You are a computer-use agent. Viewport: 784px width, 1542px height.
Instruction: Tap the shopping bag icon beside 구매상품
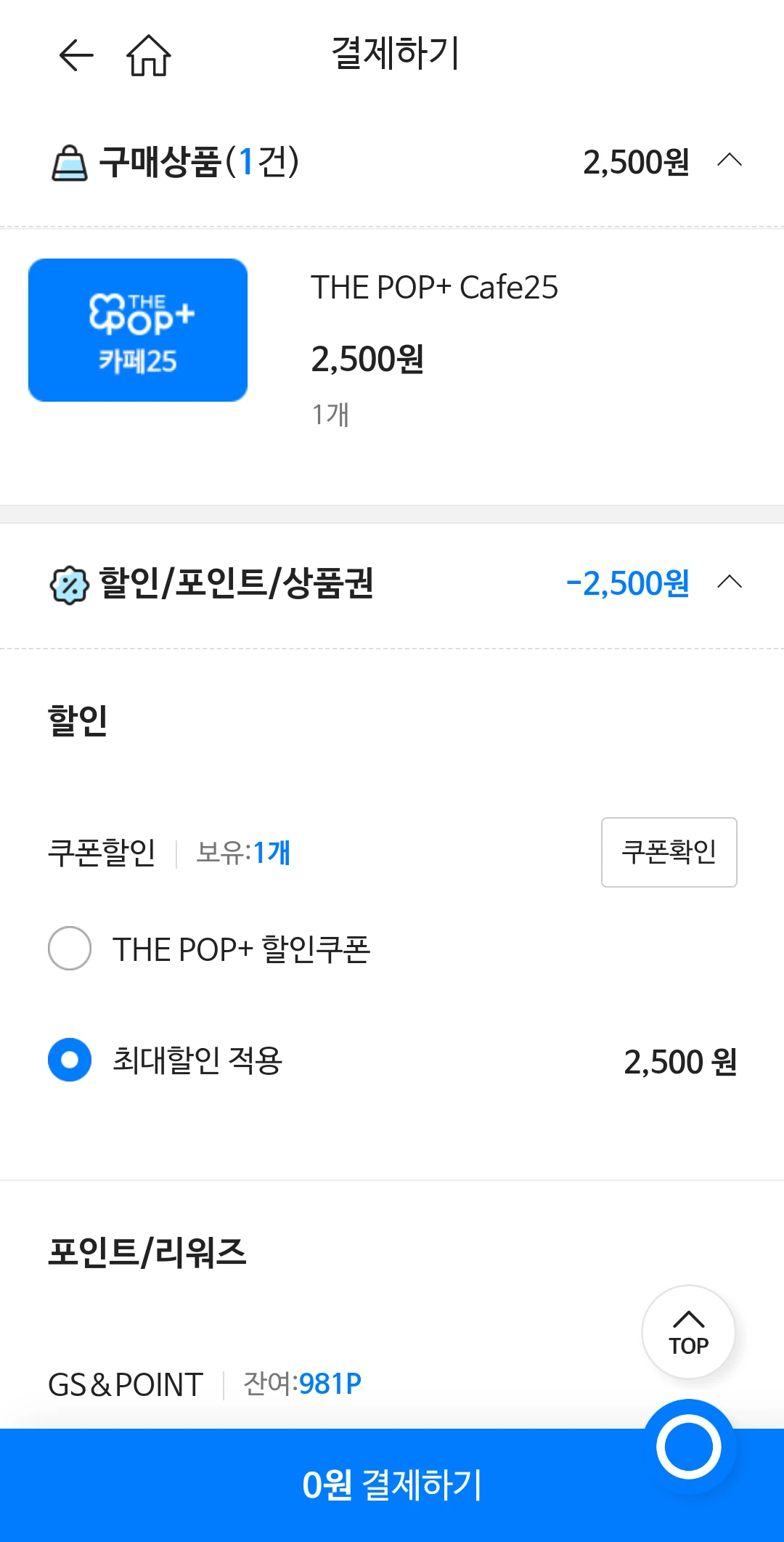70,163
